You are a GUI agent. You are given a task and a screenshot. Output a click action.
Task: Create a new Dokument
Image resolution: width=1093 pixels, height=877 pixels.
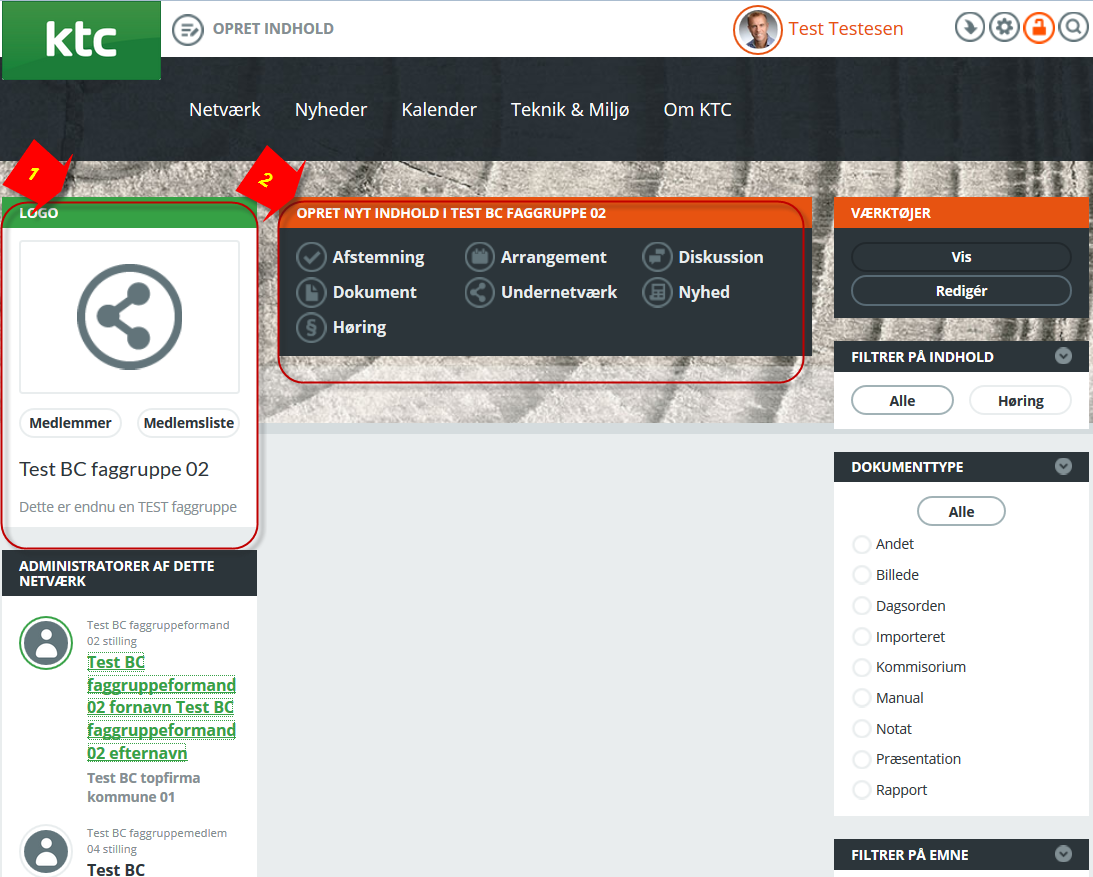point(374,292)
